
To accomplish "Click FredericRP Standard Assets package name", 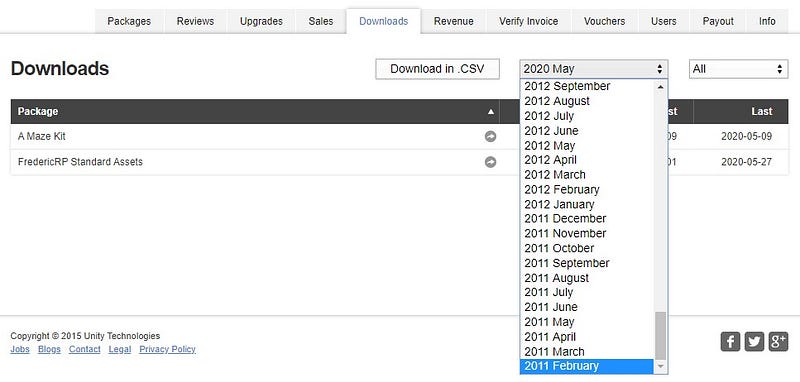I will (x=80, y=162).
